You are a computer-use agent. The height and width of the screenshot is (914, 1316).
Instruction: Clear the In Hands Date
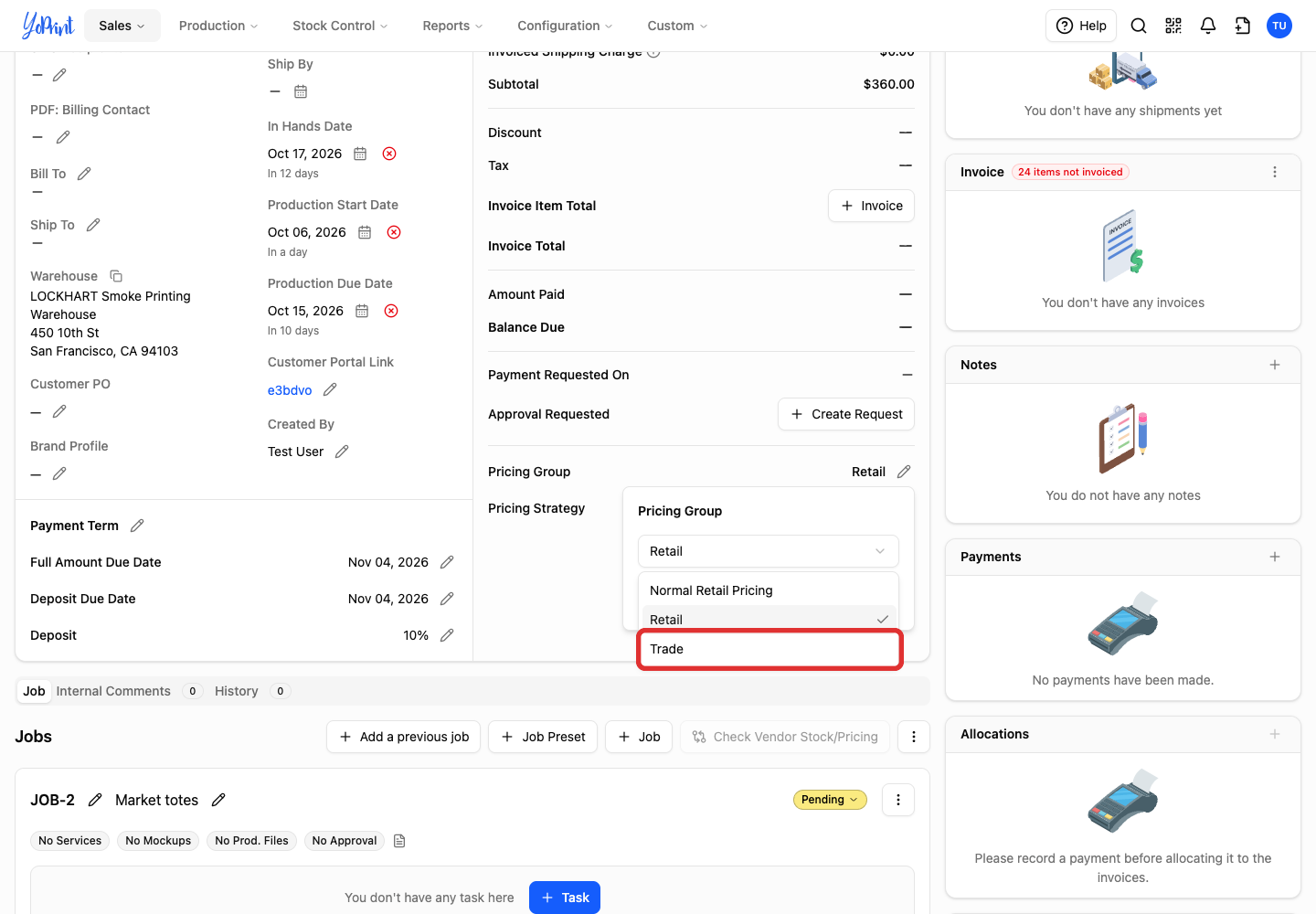[x=389, y=154]
